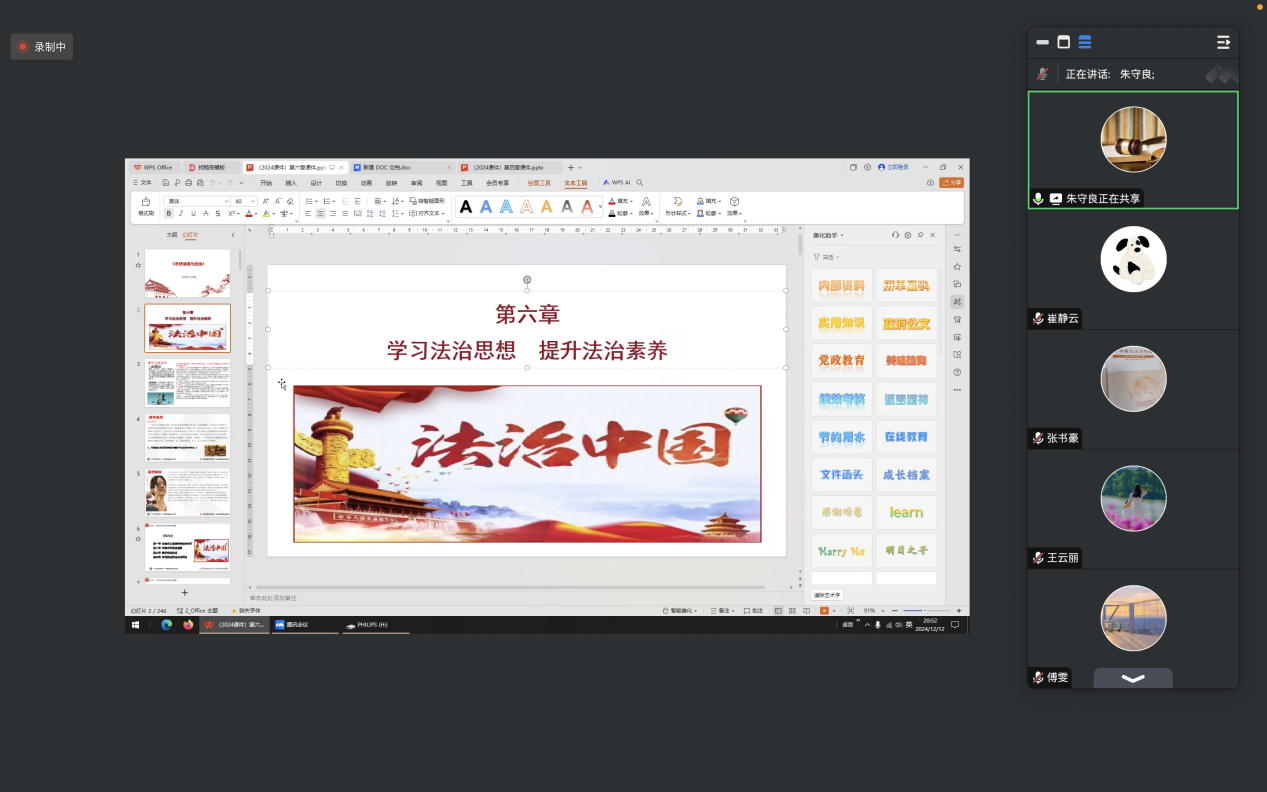Screen dimensions: 1267x792
Task: Pin the beautify assistant panel
Action: coord(920,235)
